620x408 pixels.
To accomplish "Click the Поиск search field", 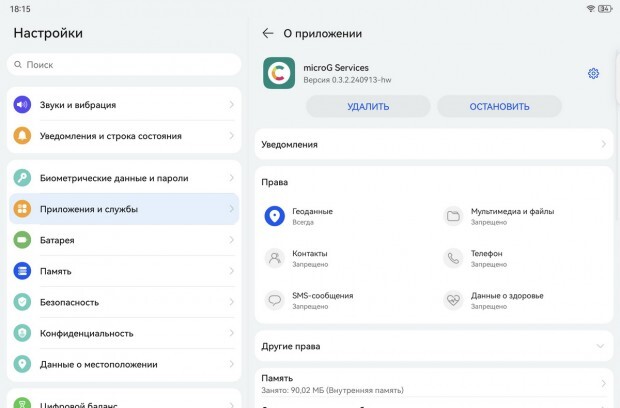I will click(124, 64).
